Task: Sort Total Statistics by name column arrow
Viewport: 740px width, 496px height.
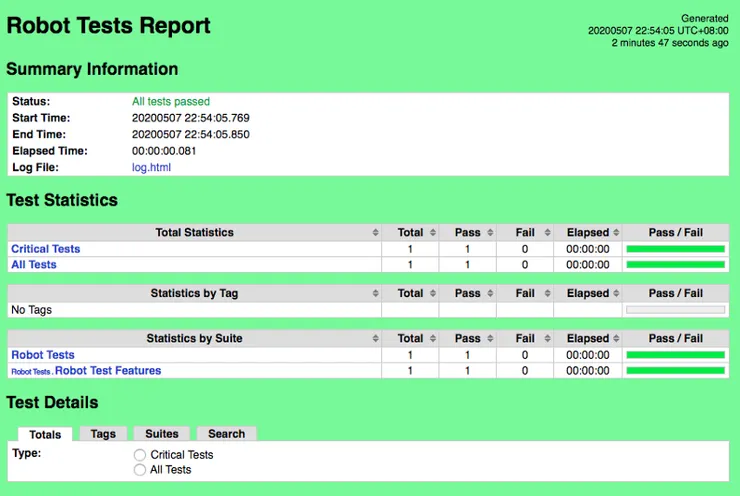Action: click(x=376, y=232)
